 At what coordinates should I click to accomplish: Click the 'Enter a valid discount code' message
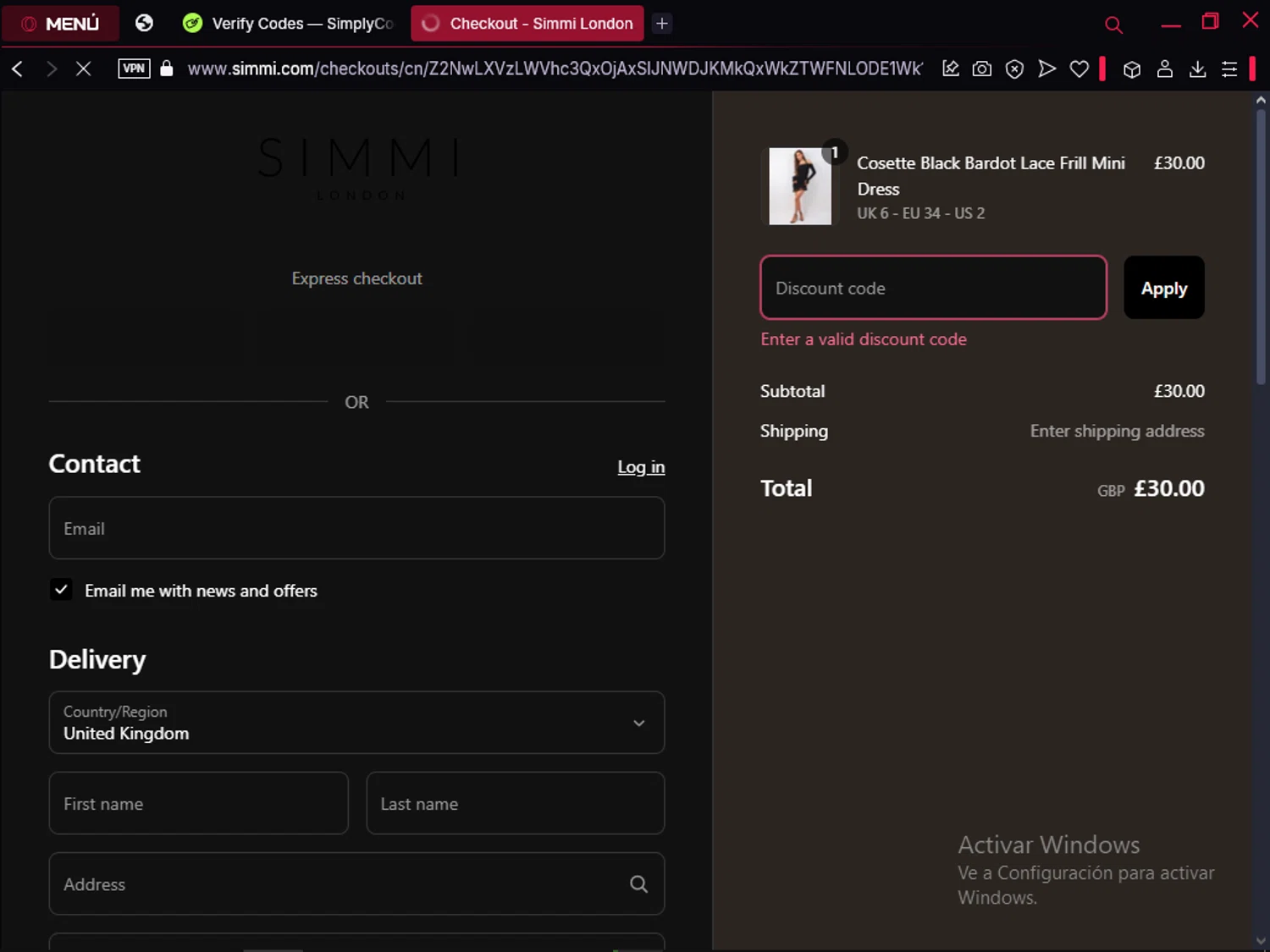pos(864,339)
